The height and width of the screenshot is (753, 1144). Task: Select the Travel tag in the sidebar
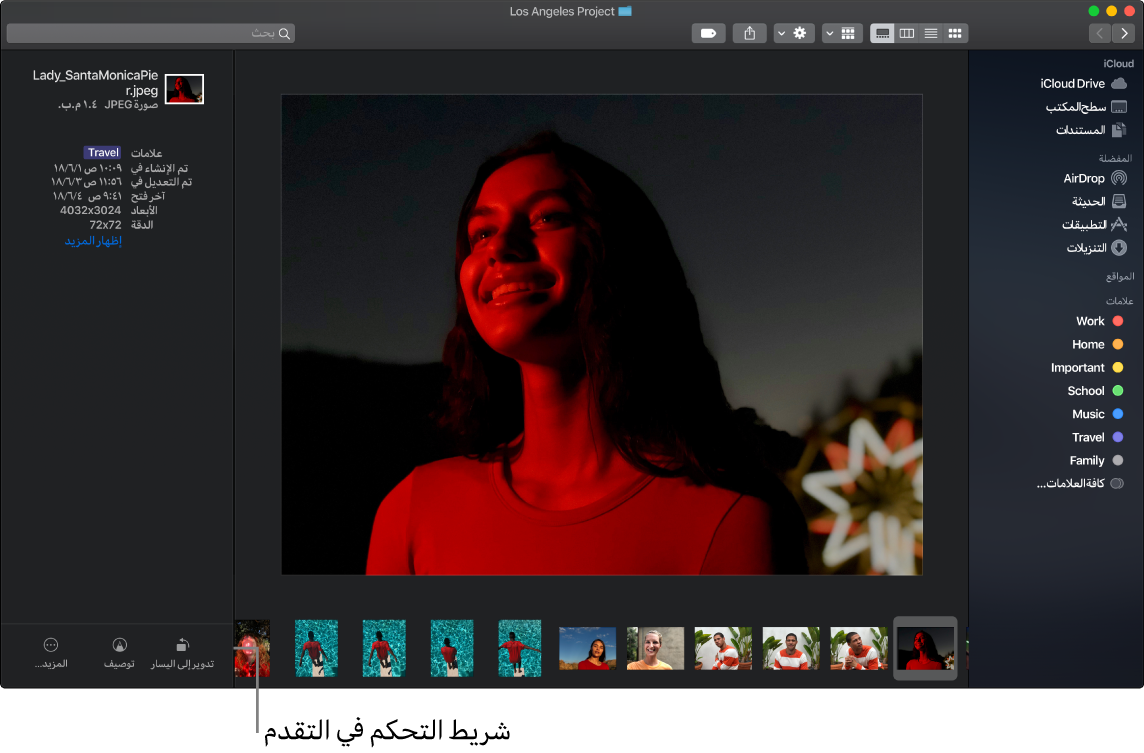point(1089,437)
